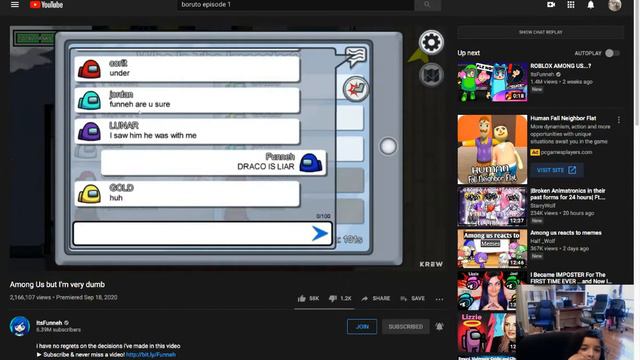Open the YouTube apps grid icon
Viewport: 640px width, 360px height.
coord(571,4)
